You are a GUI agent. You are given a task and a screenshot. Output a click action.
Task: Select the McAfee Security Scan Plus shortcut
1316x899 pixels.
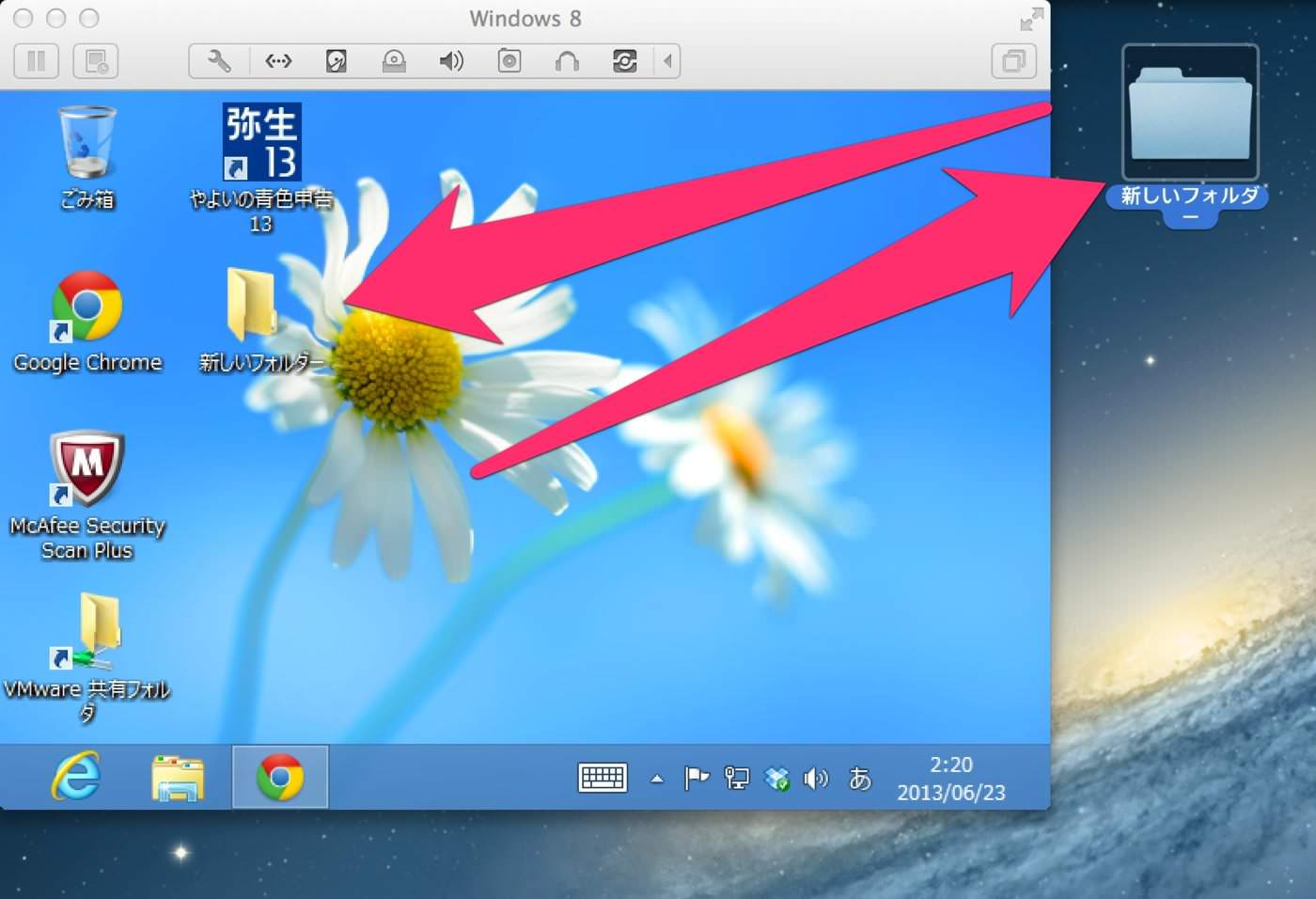click(87, 496)
